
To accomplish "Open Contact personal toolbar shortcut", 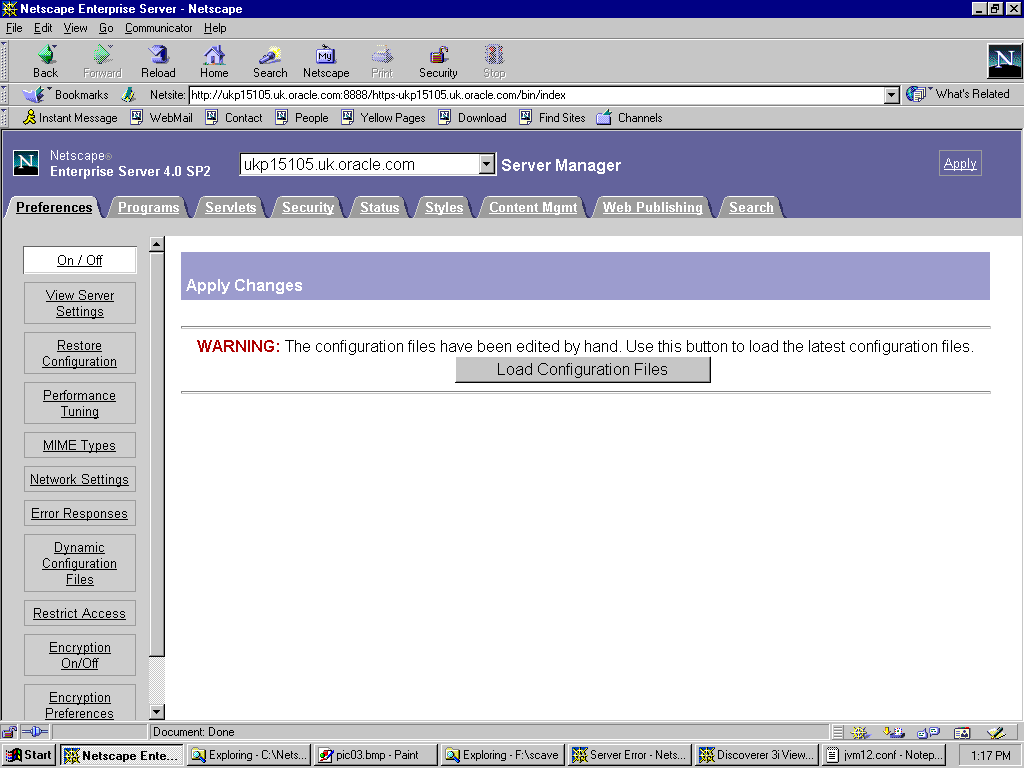I will pyautogui.click(x=234, y=118).
